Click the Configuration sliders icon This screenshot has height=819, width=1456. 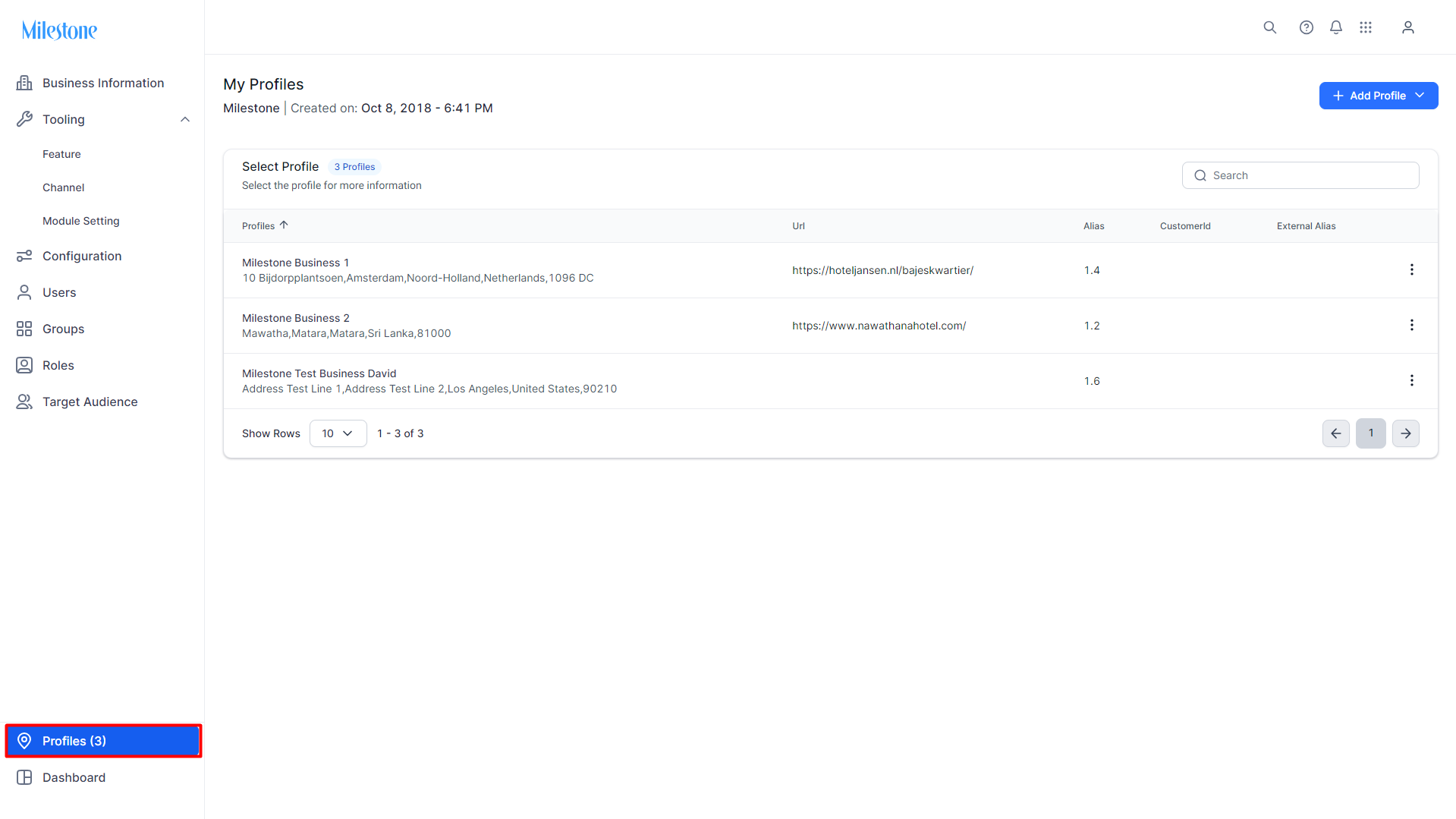tap(24, 256)
